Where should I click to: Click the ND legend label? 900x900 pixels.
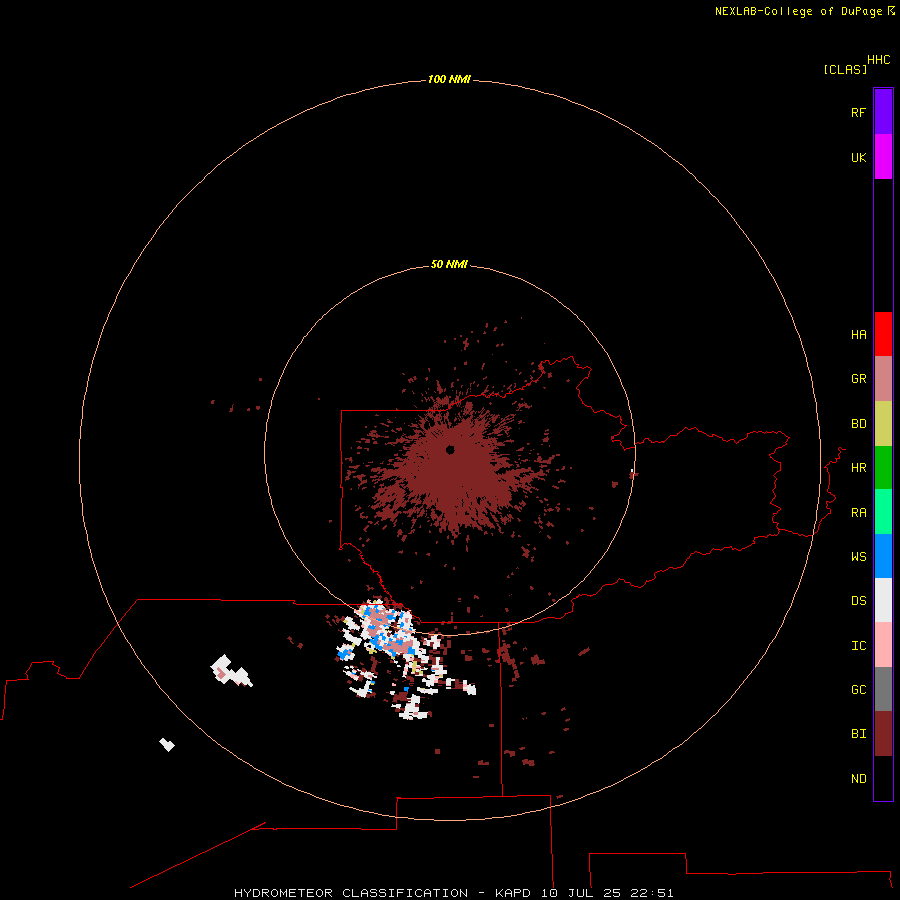[x=858, y=778]
